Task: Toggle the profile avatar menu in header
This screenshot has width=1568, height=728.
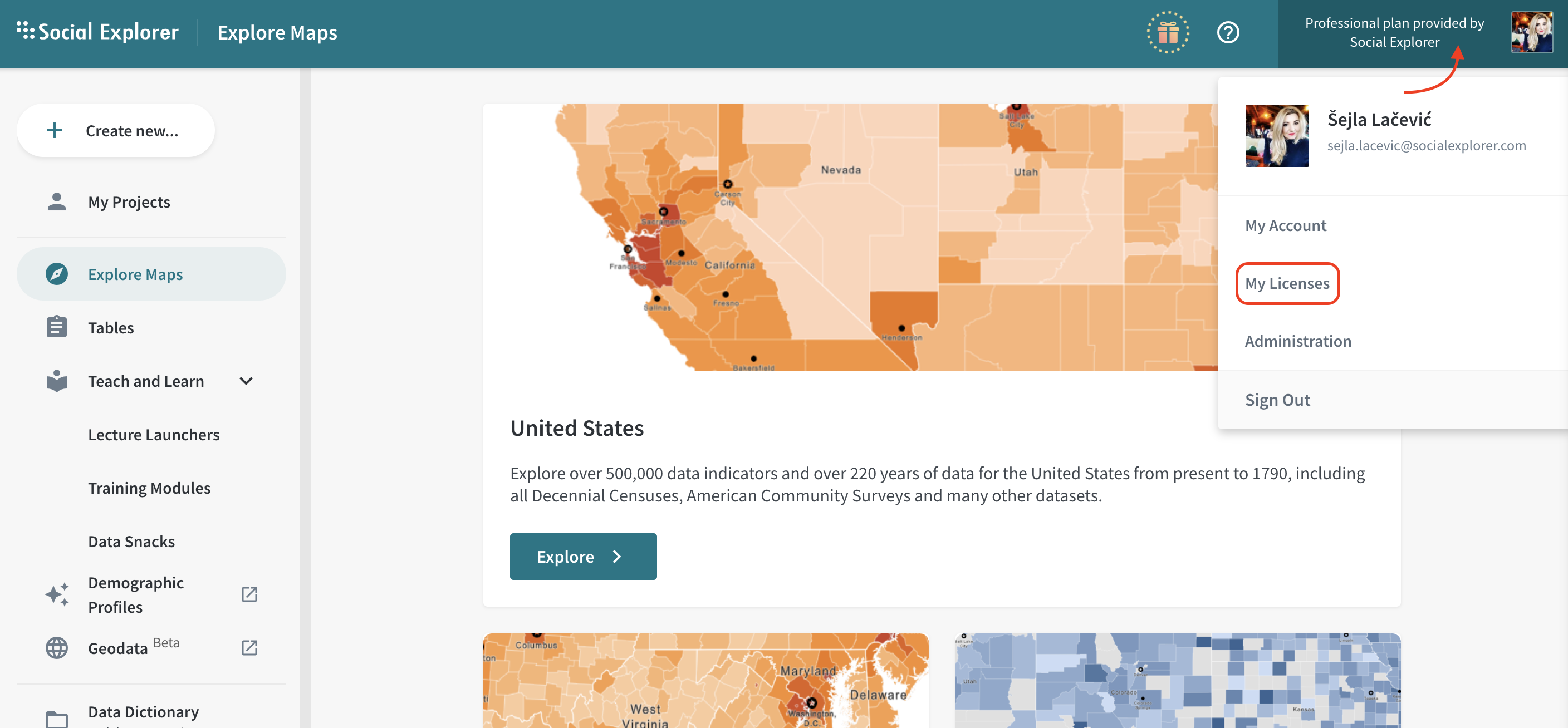Action: tap(1531, 33)
